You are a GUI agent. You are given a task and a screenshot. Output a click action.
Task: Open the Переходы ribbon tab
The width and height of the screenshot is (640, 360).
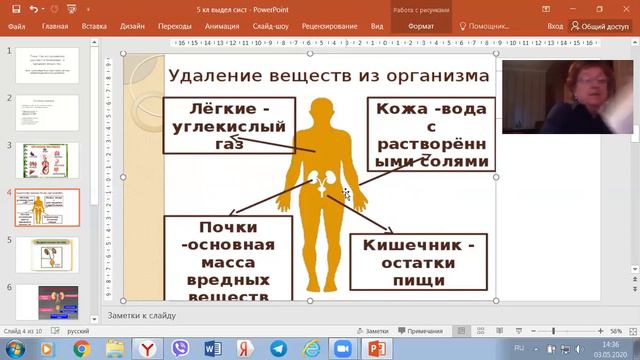pos(175,26)
